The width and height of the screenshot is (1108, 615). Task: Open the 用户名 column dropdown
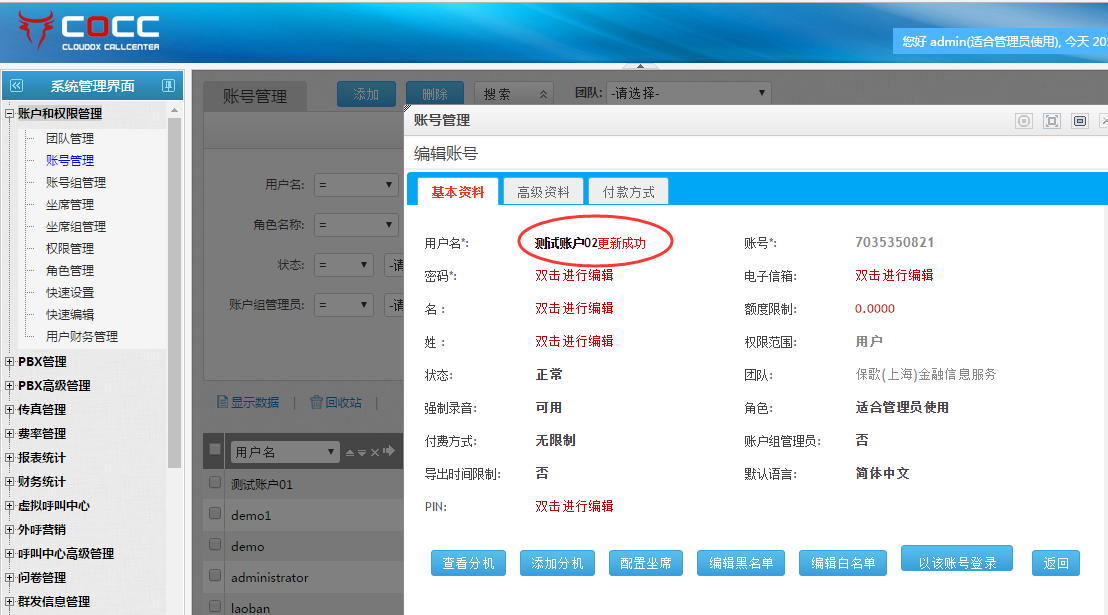coord(284,452)
